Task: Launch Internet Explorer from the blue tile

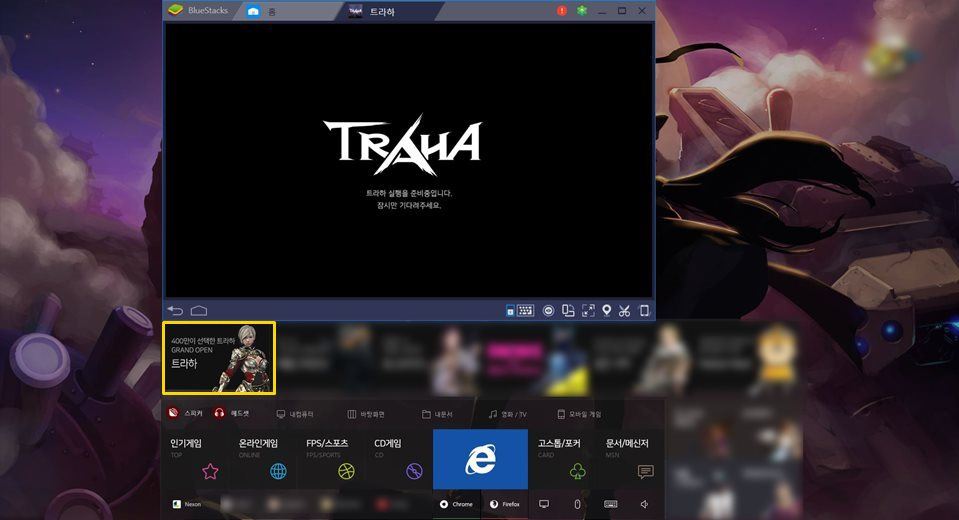Action: tap(480, 459)
